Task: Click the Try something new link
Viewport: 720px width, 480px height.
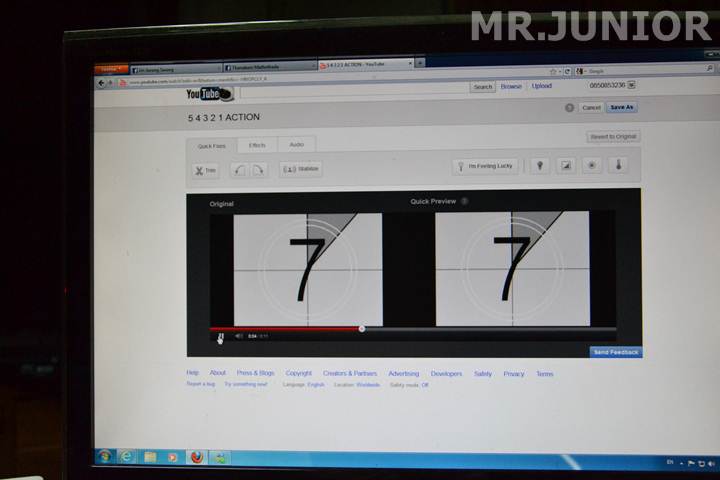Action: click(x=246, y=384)
